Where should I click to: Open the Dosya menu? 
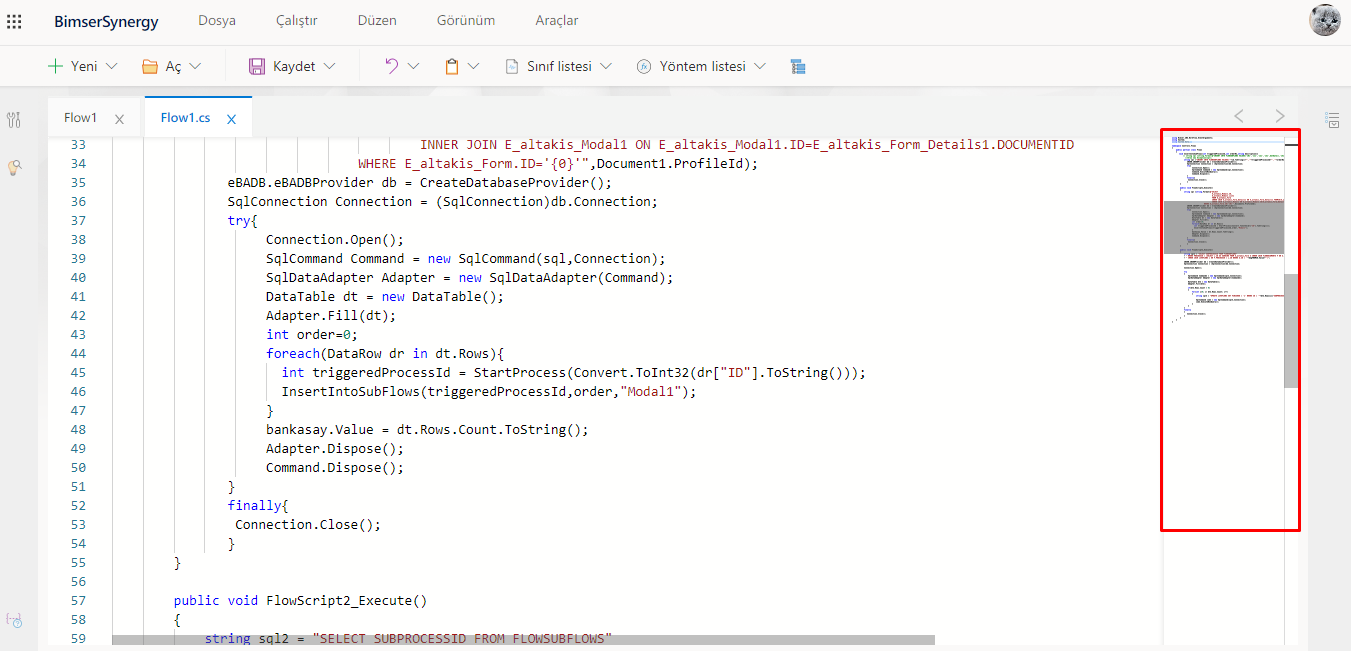(x=217, y=21)
